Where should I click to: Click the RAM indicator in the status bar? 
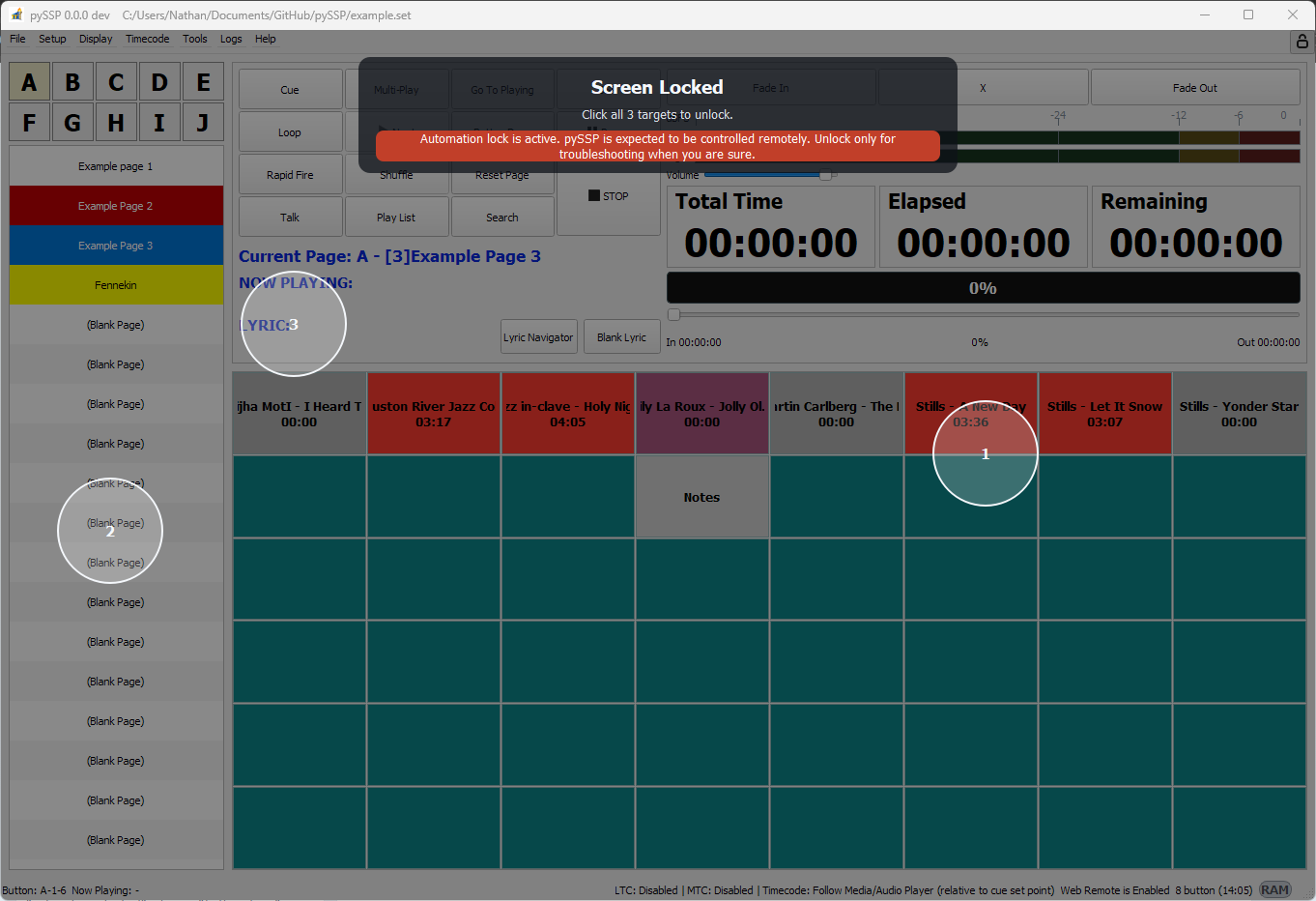[1275, 889]
